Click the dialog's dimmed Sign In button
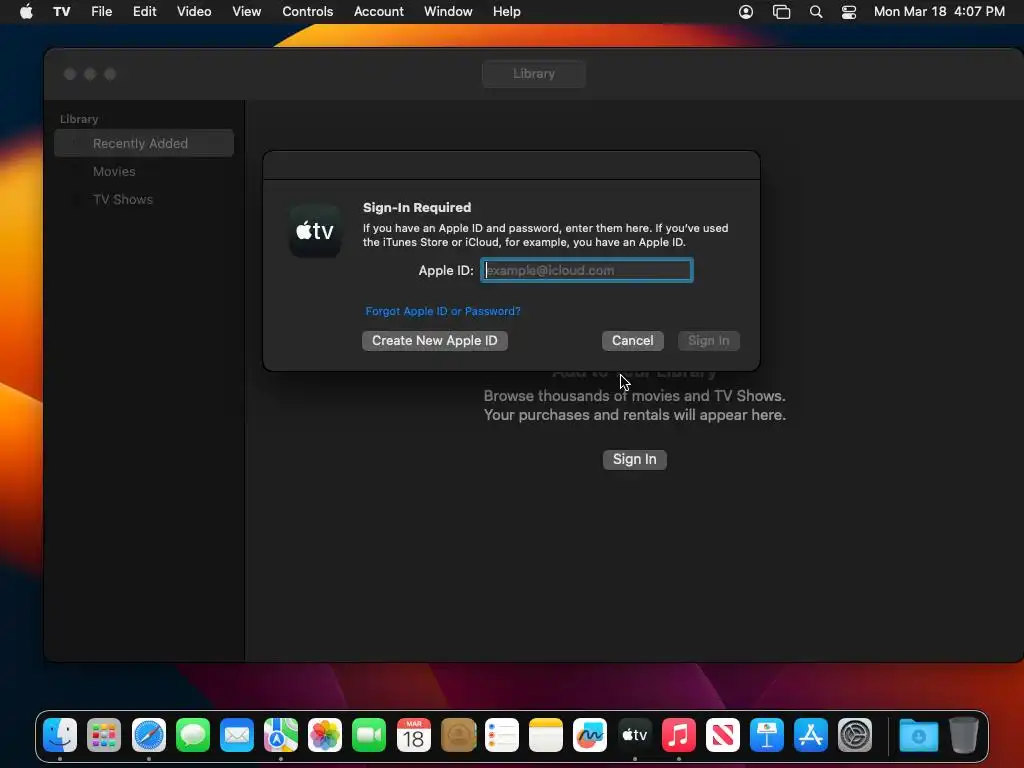1024x768 pixels. click(708, 340)
